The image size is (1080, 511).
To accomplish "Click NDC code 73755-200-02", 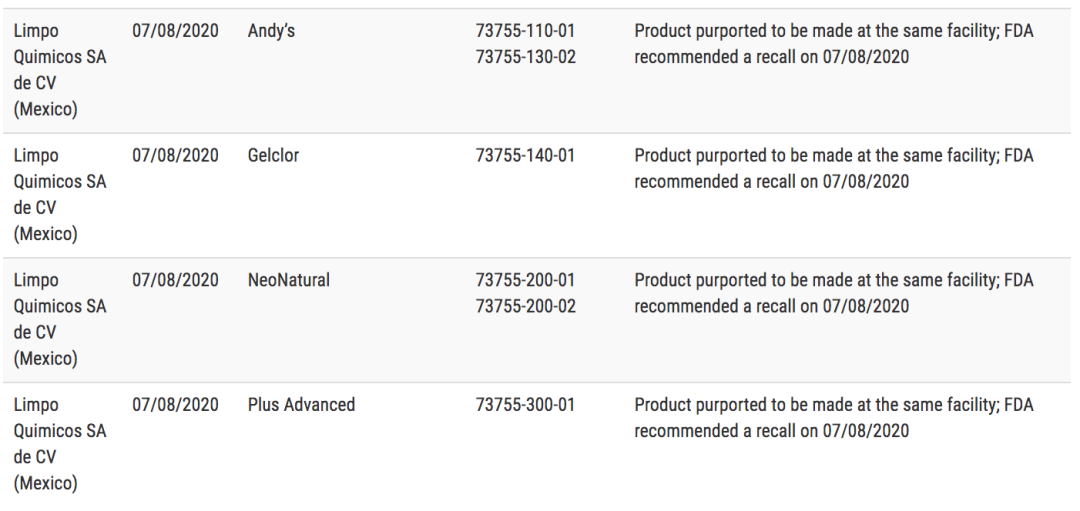I will coord(526,306).
